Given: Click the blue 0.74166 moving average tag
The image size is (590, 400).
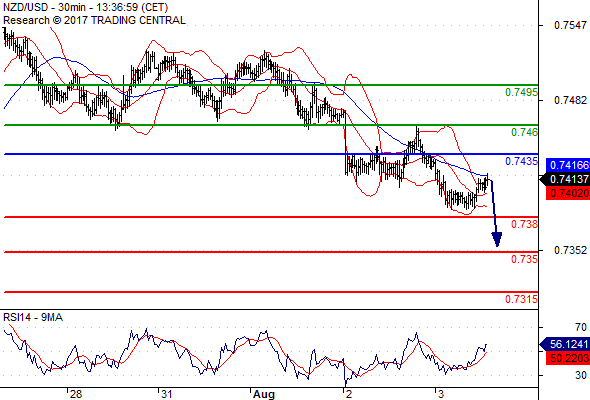Looking at the screenshot, I should click(x=568, y=165).
